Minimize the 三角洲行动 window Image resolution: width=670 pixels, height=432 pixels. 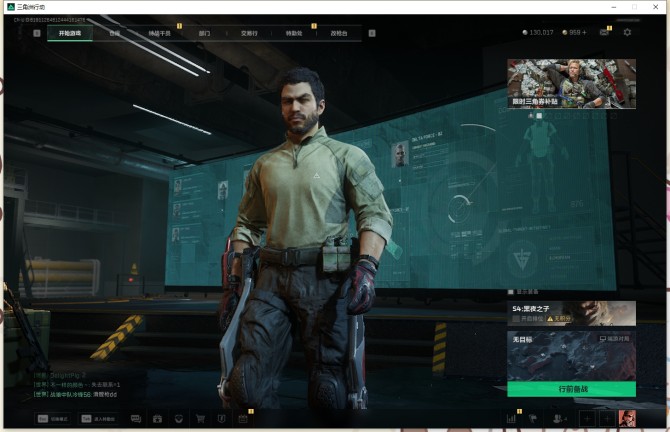(614, 7)
